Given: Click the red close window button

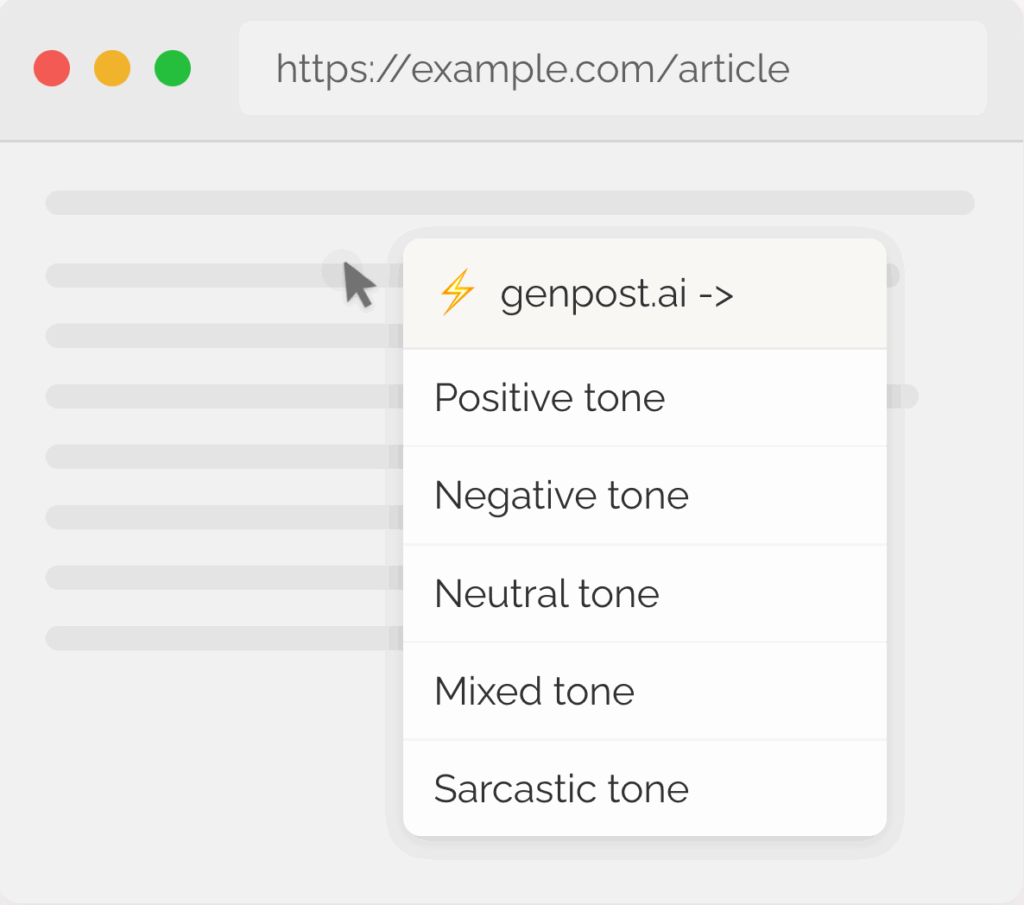Looking at the screenshot, I should click(52, 69).
